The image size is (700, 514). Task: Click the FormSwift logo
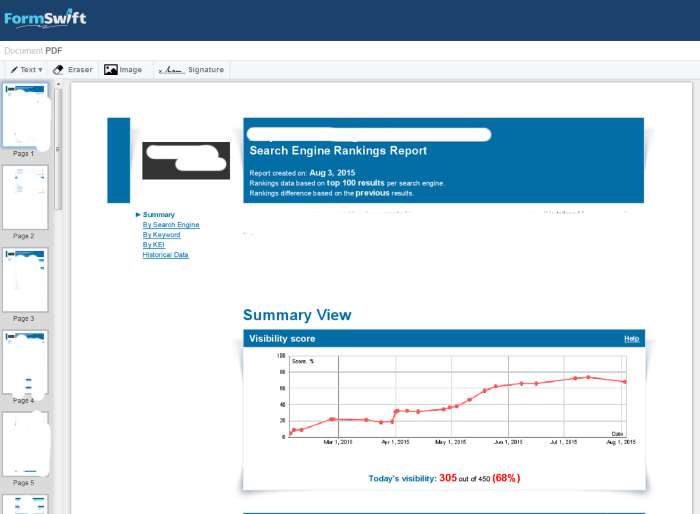point(45,19)
